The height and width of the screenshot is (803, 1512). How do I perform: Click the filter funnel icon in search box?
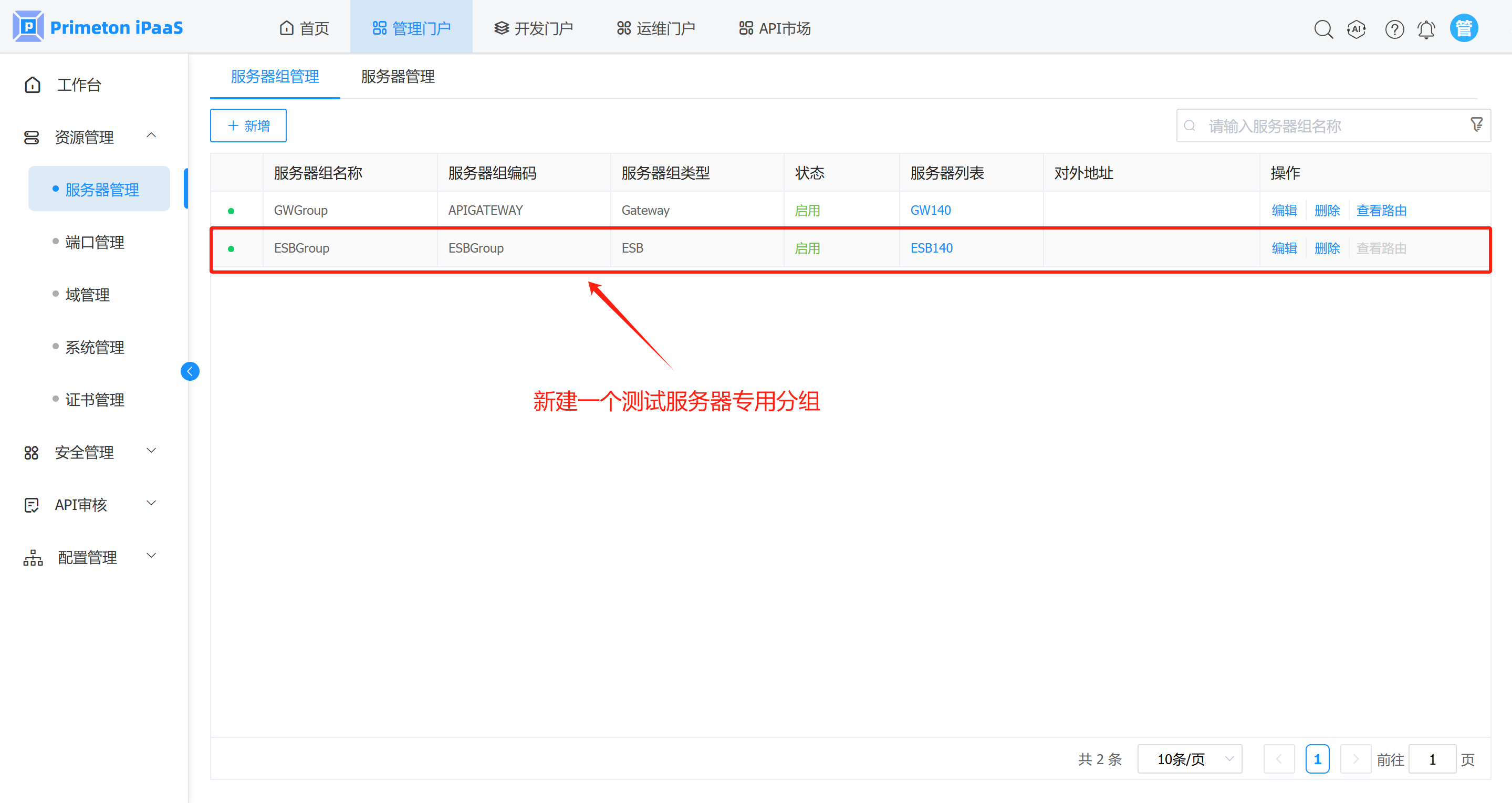[x=1476, y=124]
